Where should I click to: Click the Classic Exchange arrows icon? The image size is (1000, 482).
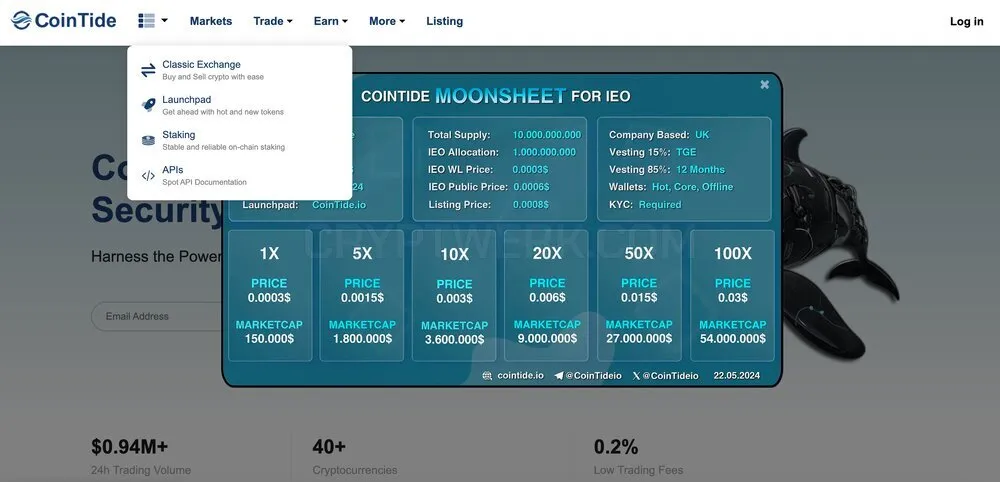[148, 70]
